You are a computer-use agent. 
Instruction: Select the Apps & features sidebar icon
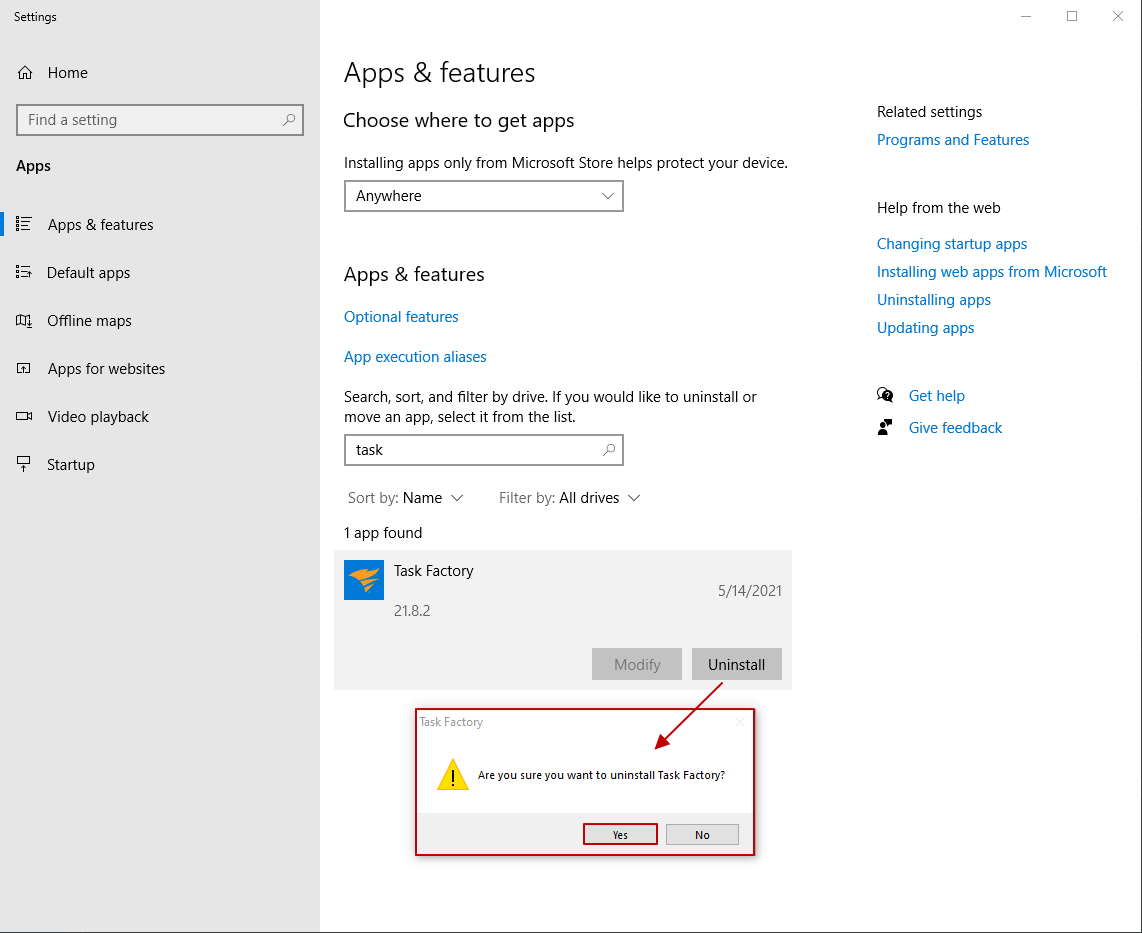23,224
